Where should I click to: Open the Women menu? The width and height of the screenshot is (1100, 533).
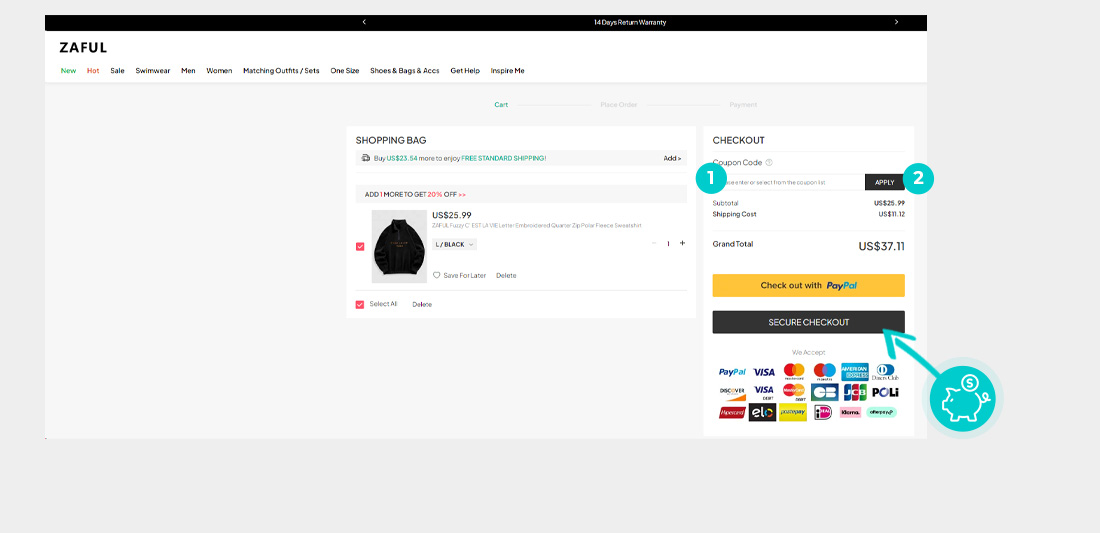(x=219, y=71)
